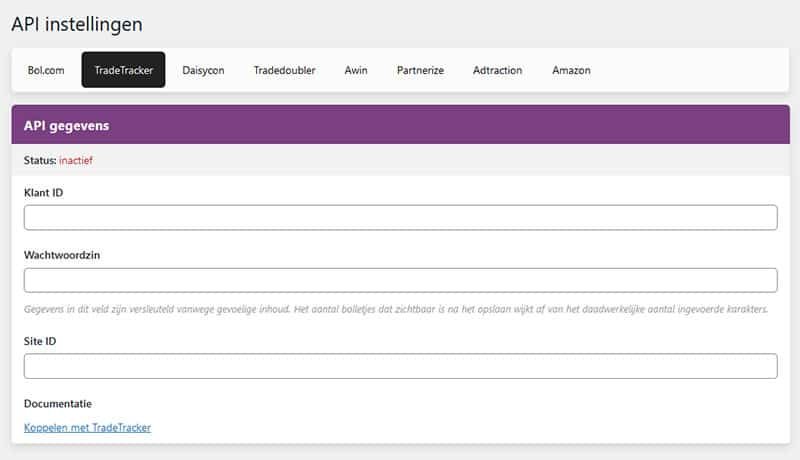Focus the Site ID input field
The width and height of the screenshot is (800, 460).
click(x=401, y=366)
